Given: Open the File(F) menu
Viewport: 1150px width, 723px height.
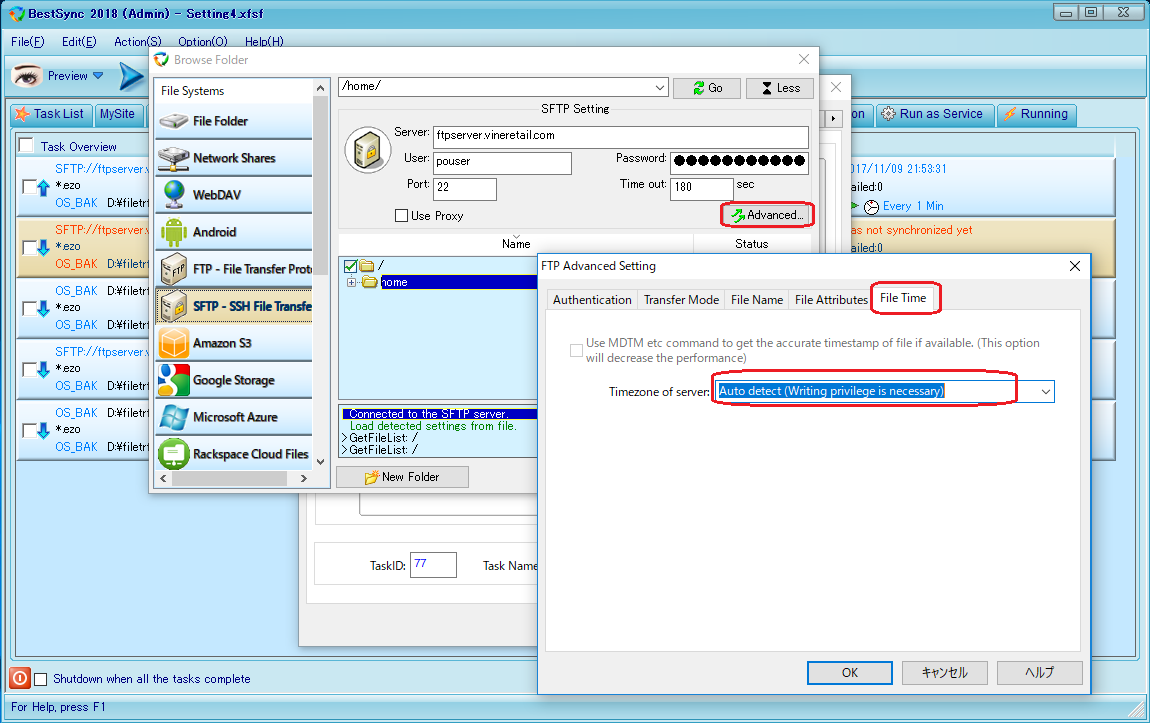Looking at the screenshot, I should (28, 42).
